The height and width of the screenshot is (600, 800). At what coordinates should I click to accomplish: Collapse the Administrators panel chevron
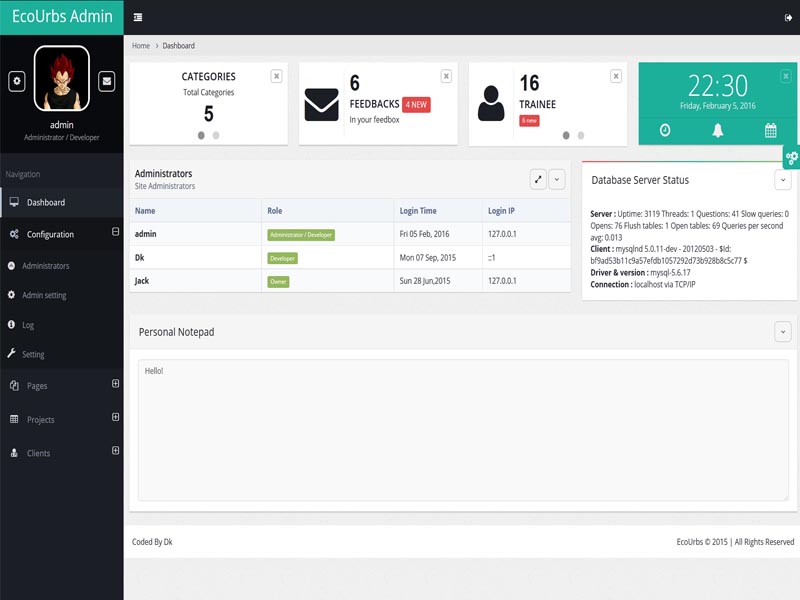point(557,179)
